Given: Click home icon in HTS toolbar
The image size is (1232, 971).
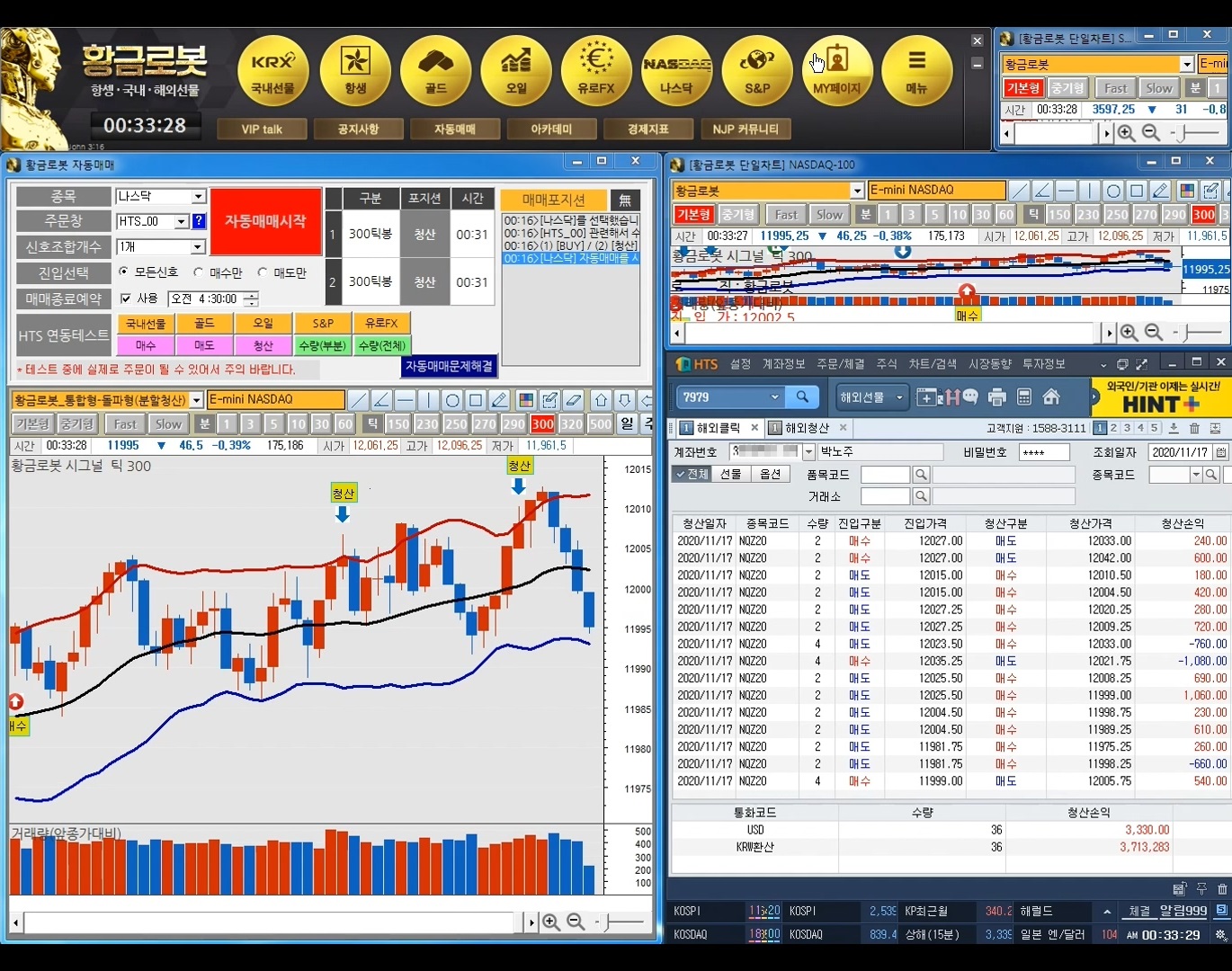Looking at the screenshot, I should (1051, 396).
